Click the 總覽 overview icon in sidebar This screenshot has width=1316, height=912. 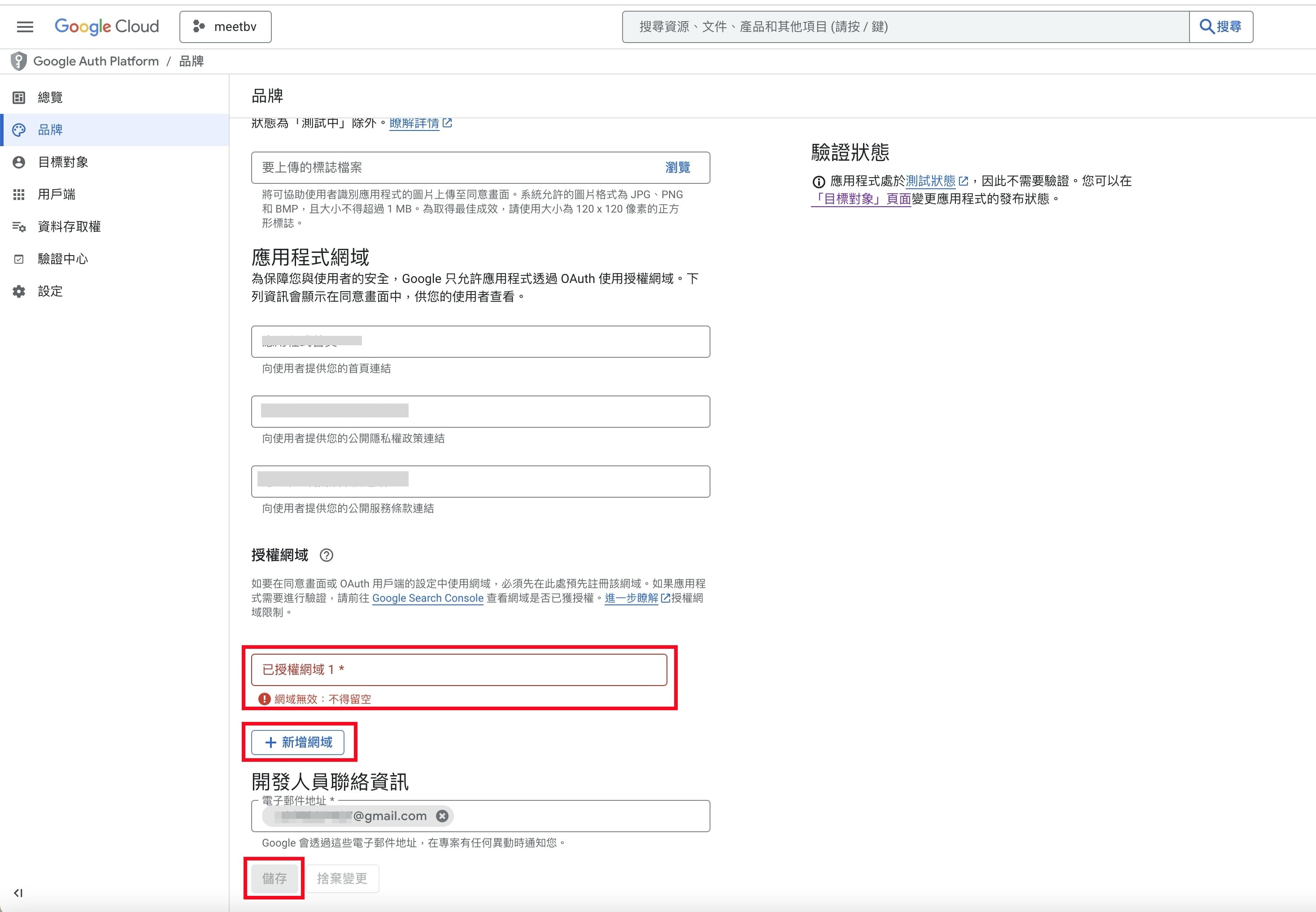pyautogui.click(x=19, y=98)
